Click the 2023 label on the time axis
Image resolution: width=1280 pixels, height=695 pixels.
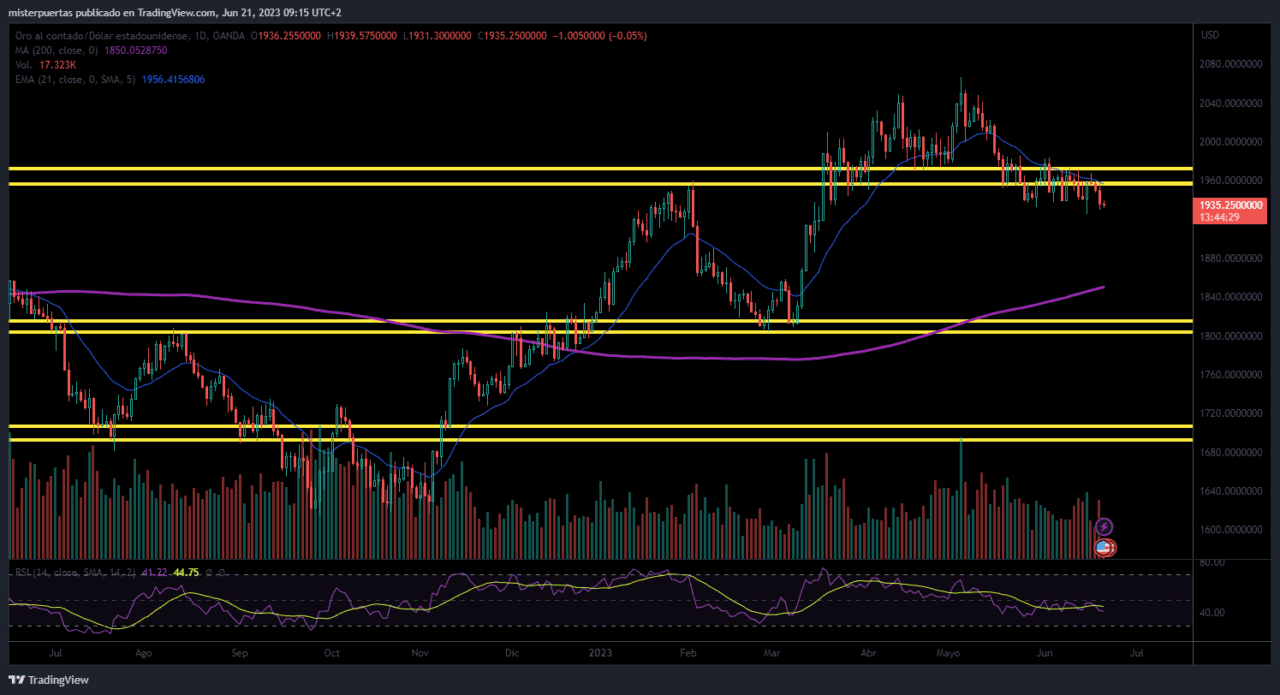[x=600, y=652]
